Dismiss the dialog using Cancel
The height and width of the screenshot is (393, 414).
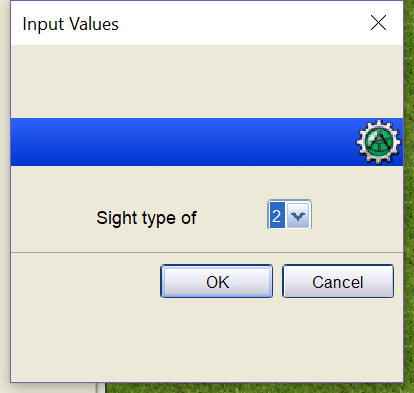coord(338,281)
